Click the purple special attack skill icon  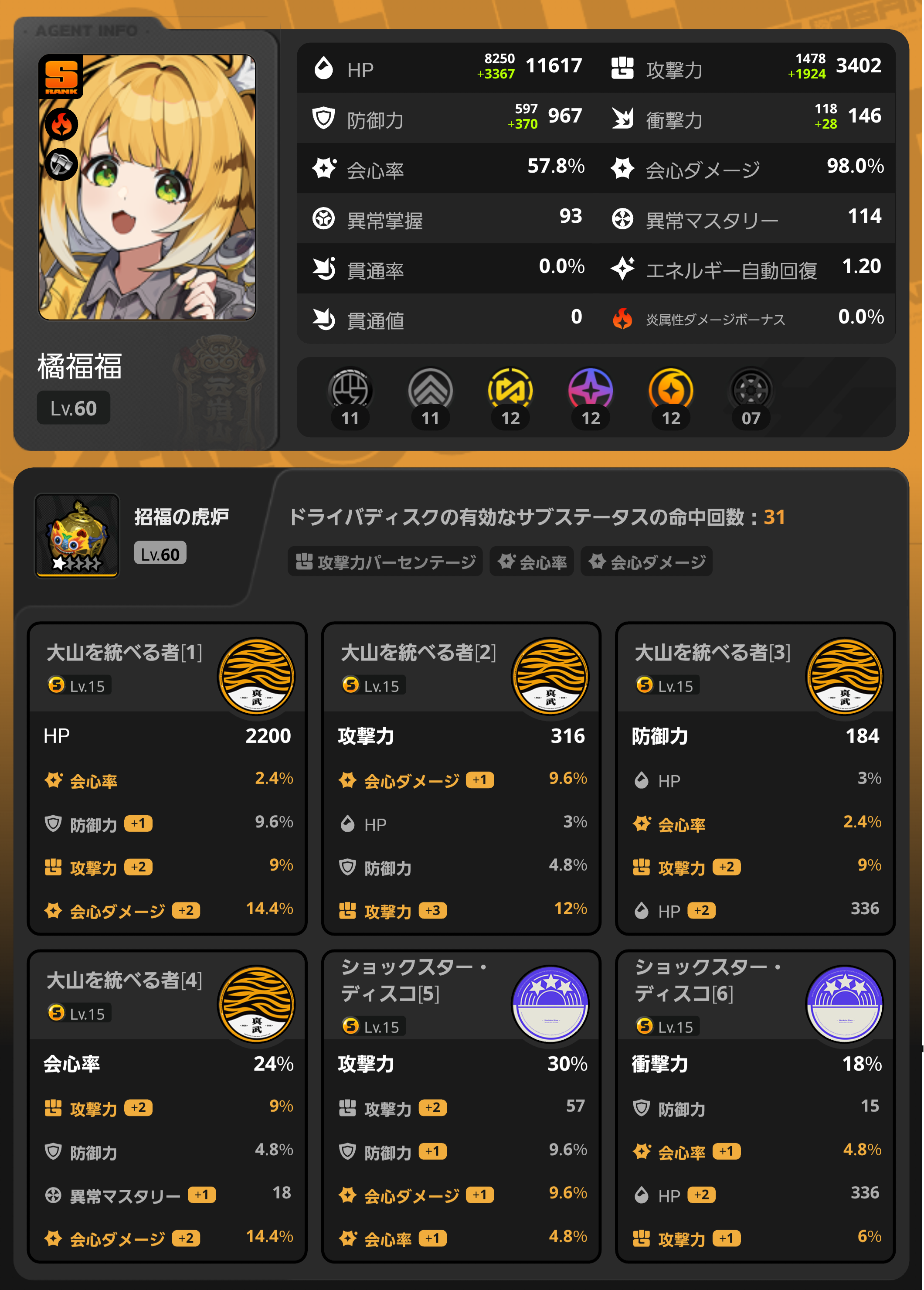tap(591, 391)
